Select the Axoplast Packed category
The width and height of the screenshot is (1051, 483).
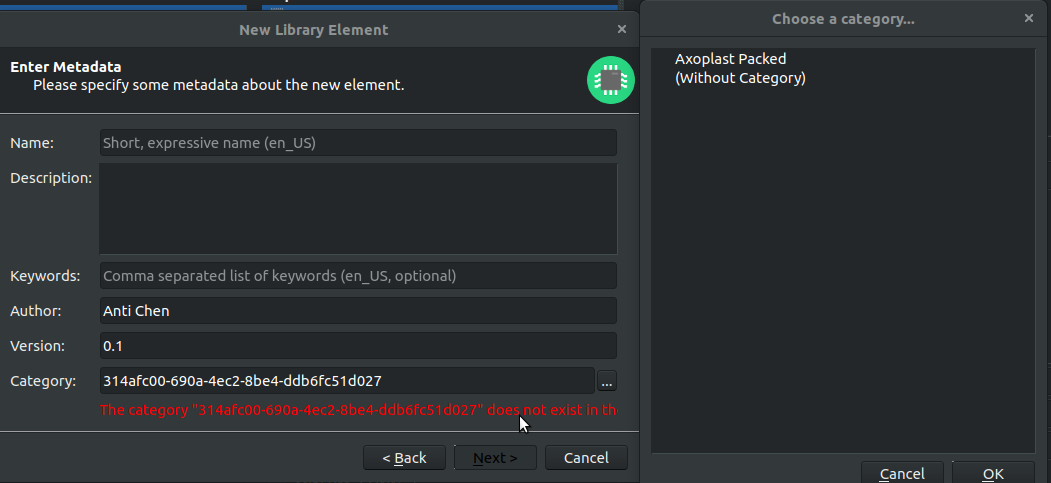pyautogui.click(x=731, y=59)
